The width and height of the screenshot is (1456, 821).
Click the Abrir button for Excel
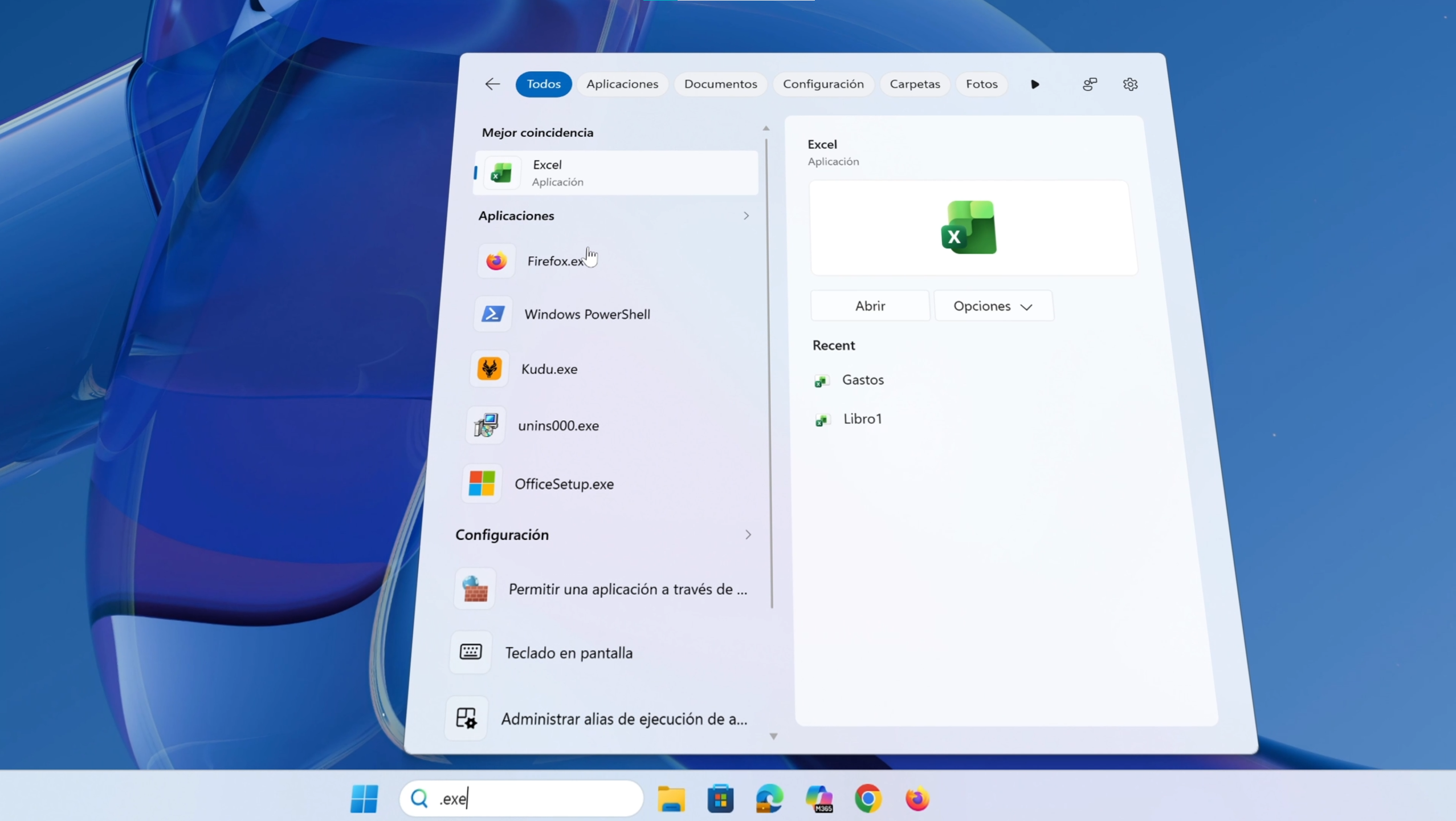(x=870, y=306)
